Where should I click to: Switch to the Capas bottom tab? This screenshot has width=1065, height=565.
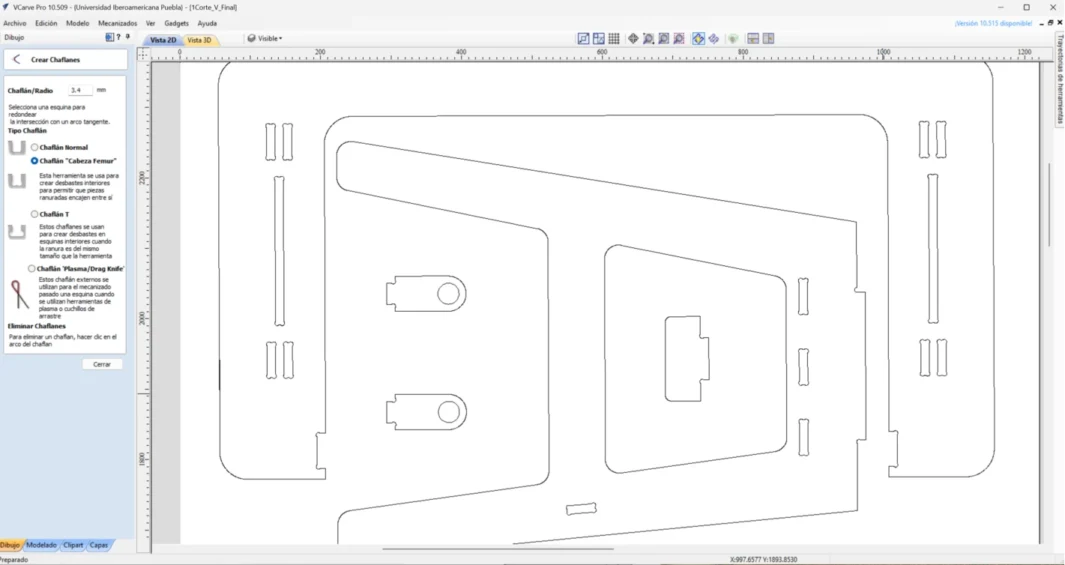tap(99, 545)
